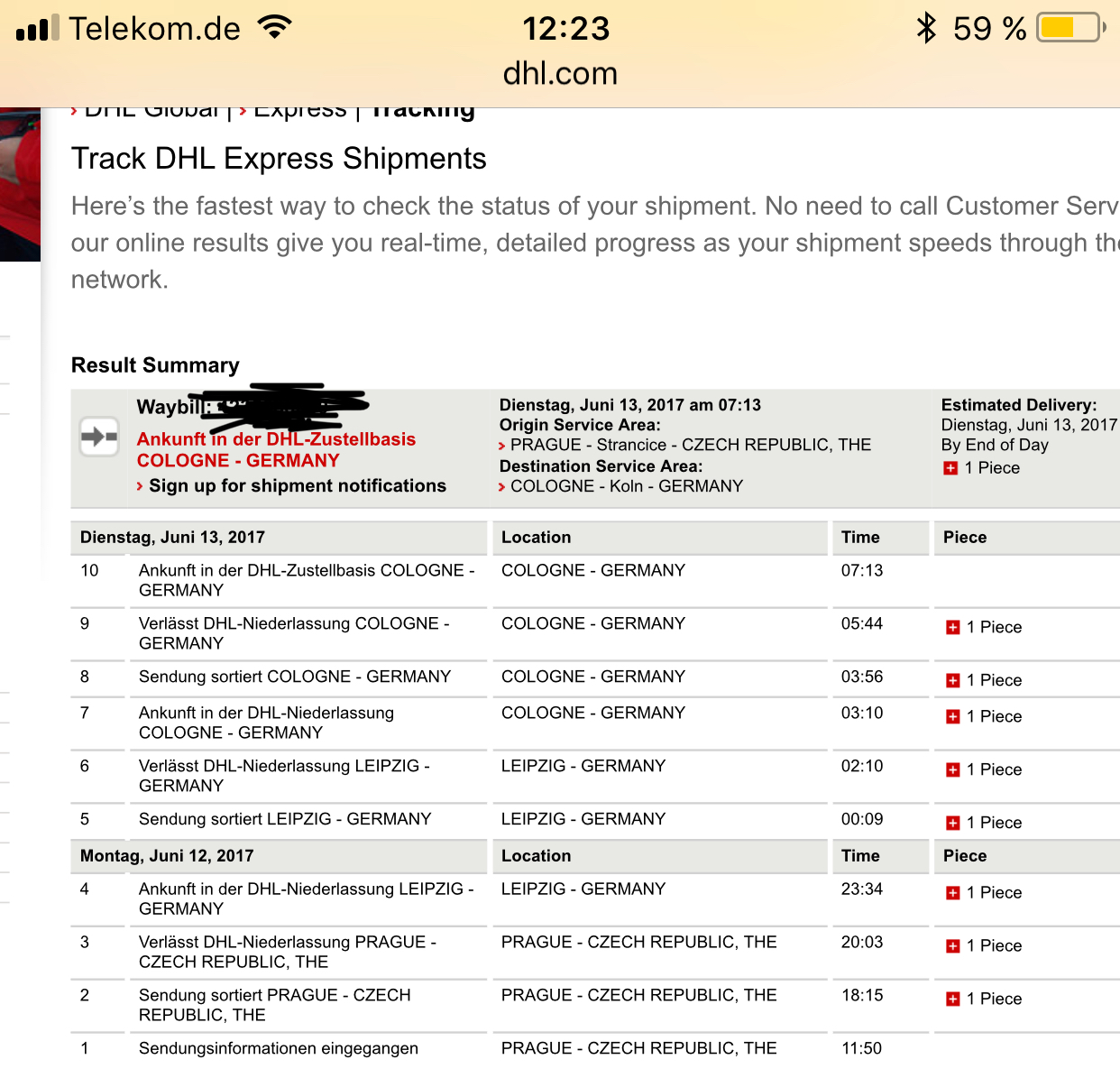Select the Dienstag, Juni 13, 2017 date header
Image resolution: width=1120 pixels, height=1078 pixels.
[x=172, y=538]
